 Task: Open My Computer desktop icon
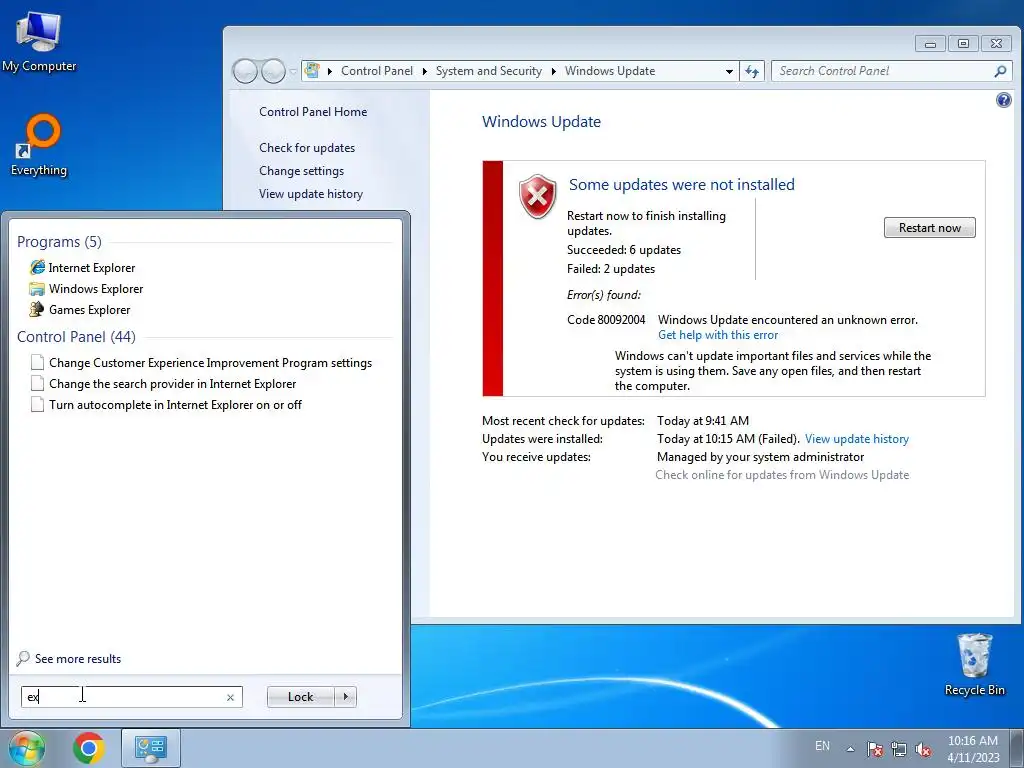coord(39,42)
